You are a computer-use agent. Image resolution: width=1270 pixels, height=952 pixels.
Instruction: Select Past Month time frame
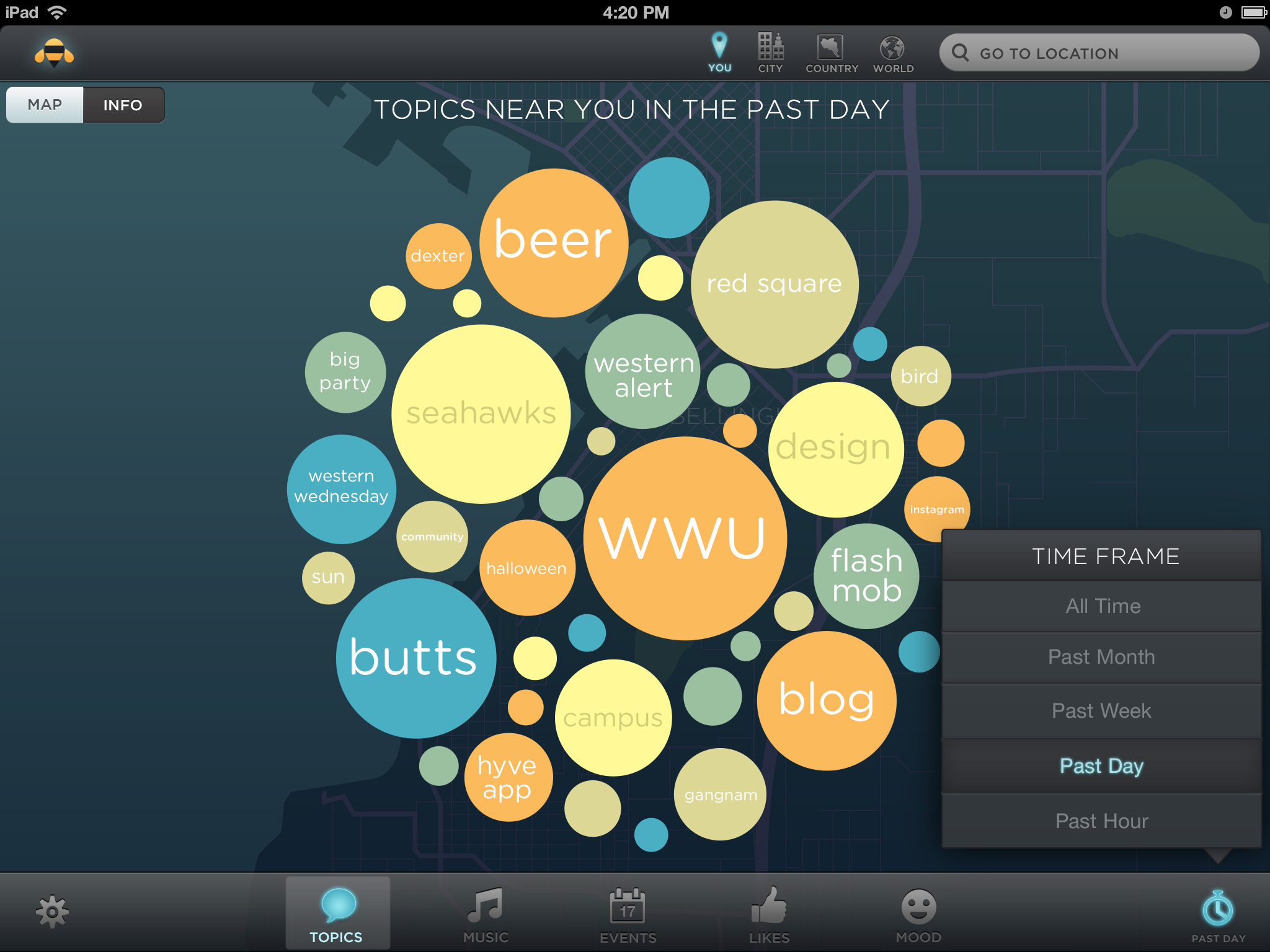click(1102, 657)
